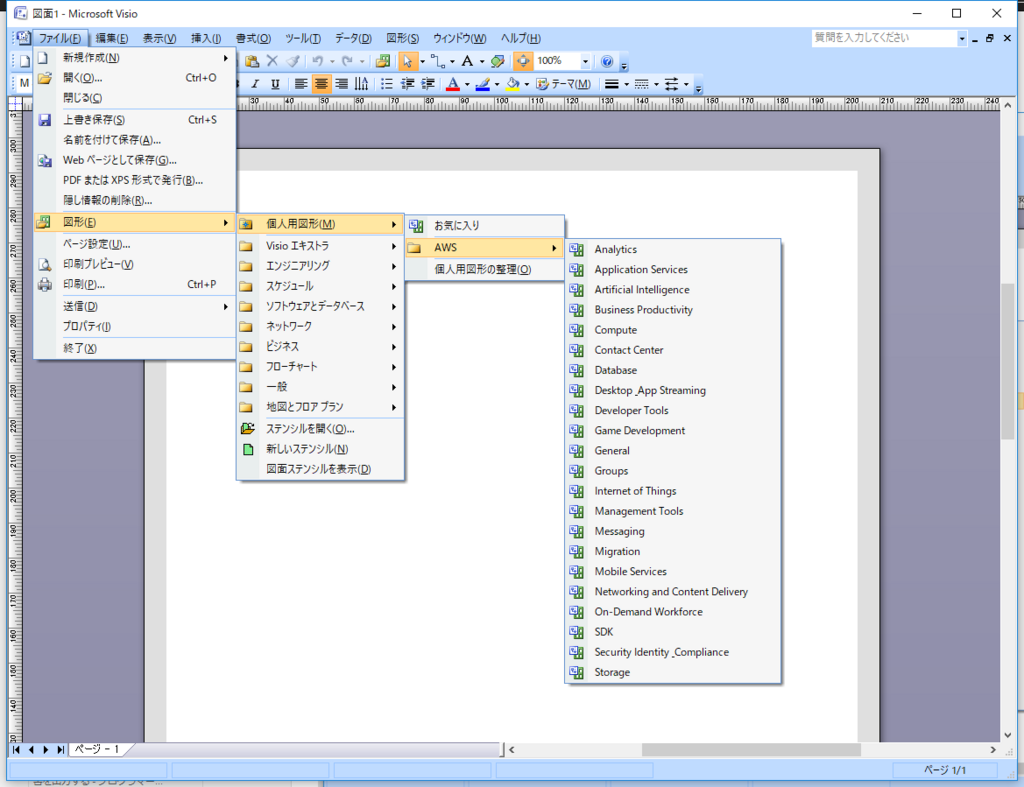Toggle Italic formatting
1024x787 pixels.
point(255,84)
